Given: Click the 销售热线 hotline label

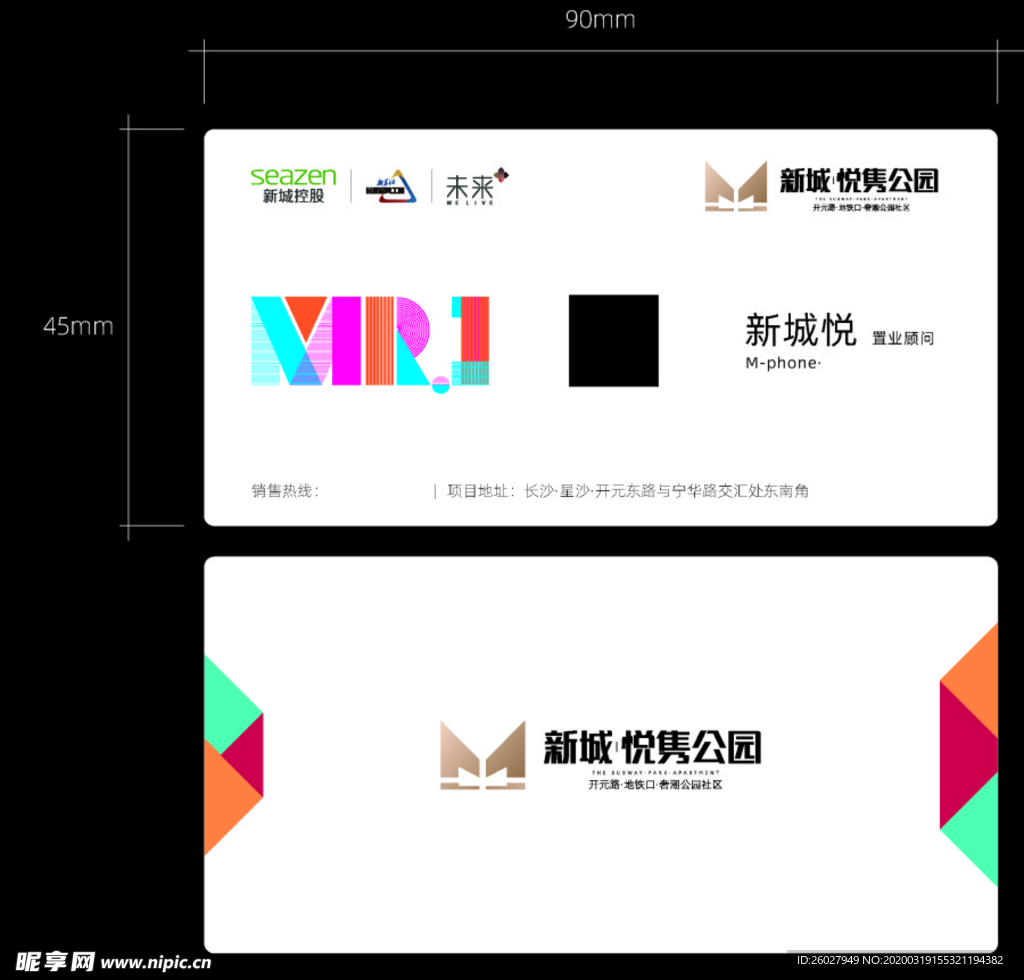Looking at the screenshot, I should (x=285, y=491).
